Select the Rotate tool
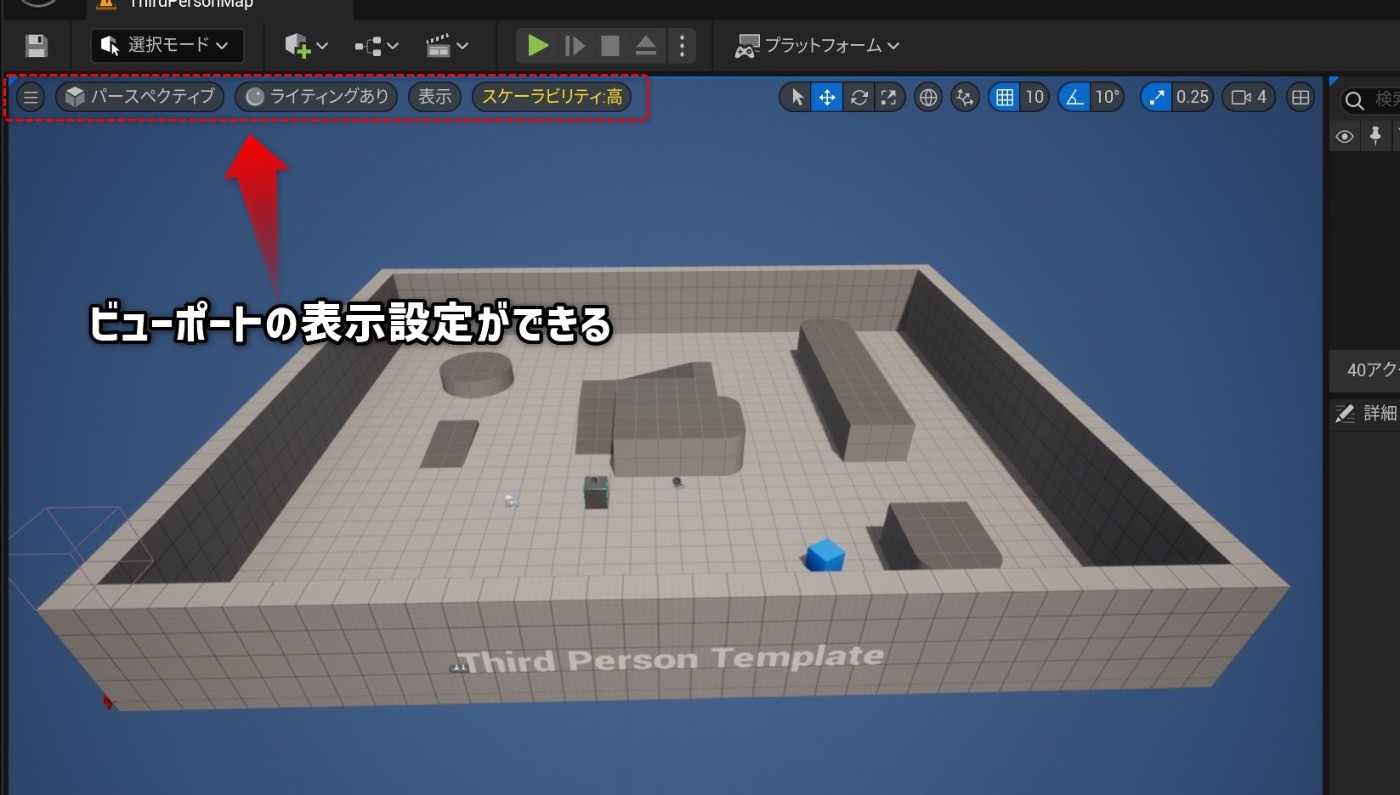1400x795 pixels. 858,97
